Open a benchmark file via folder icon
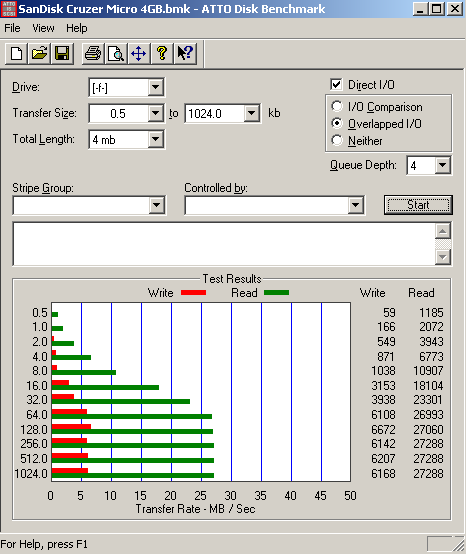The image size is (466, 554). 39,54
